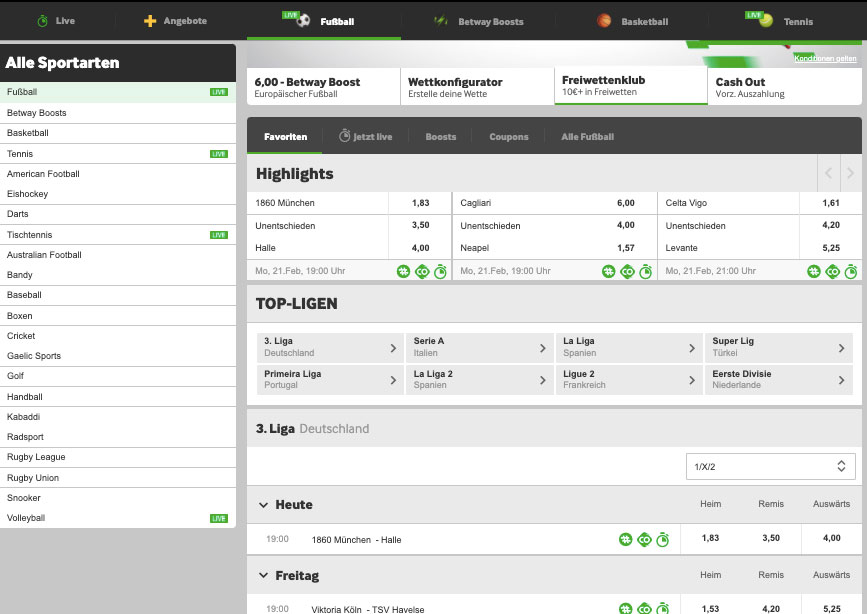Switch to the Alle Fußball tab
The height and width of the screenshot is (614, 867).
(587, 137)
